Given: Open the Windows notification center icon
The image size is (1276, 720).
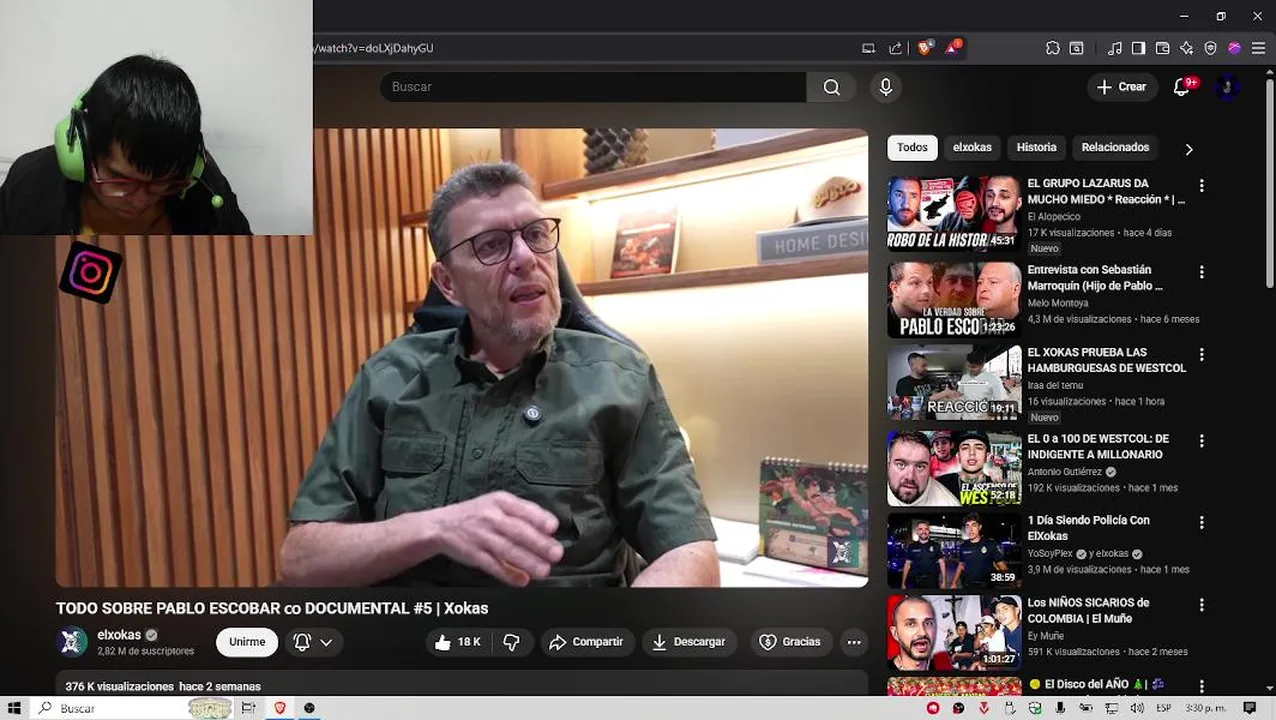Looking at the screenshot, I should click(1250, 708).
